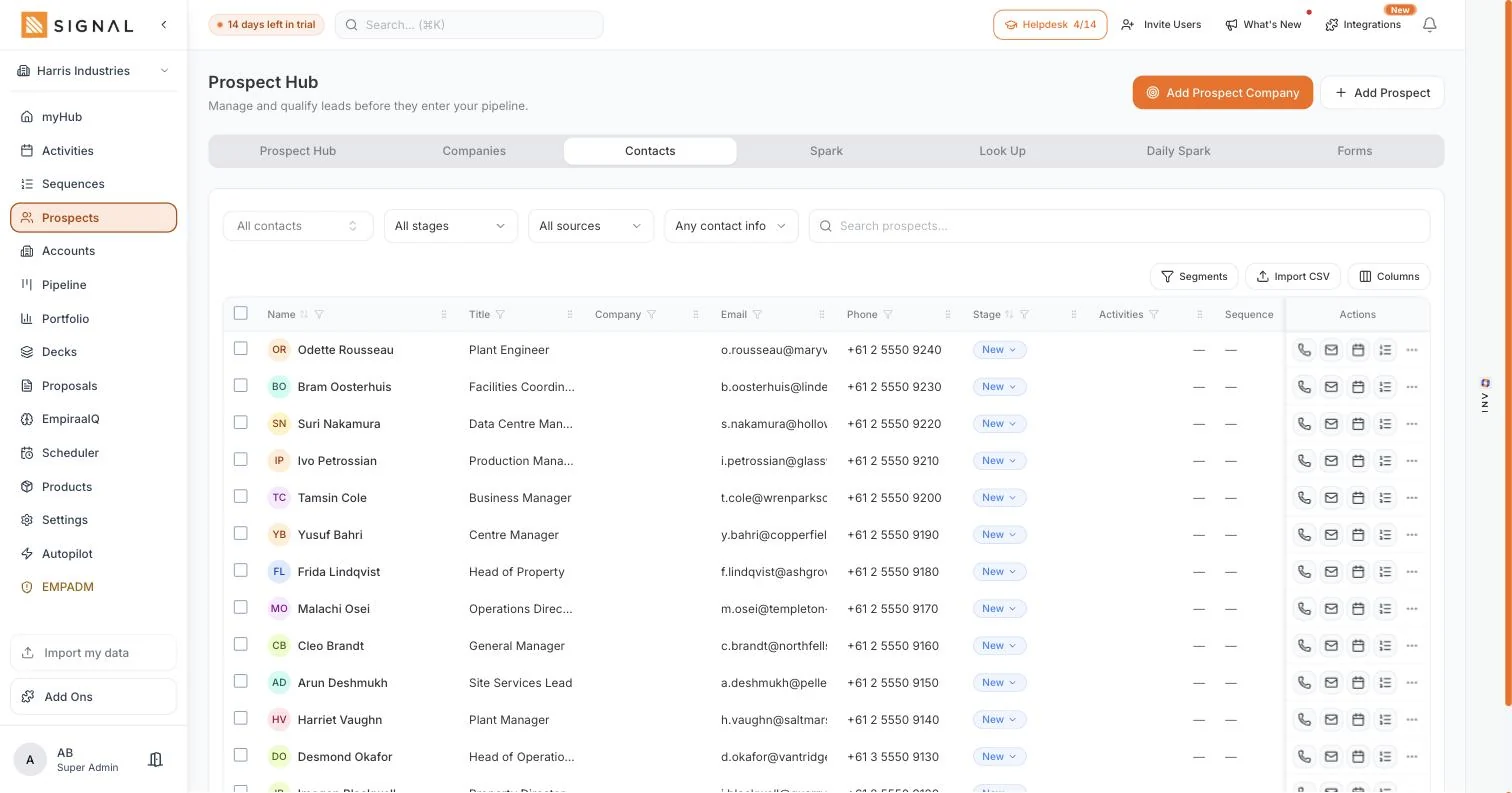The width and height of the screenshot is (1512, 793).
Task: Open calendar icon for Malachi Osei
Action: (x=1358, y=609)
